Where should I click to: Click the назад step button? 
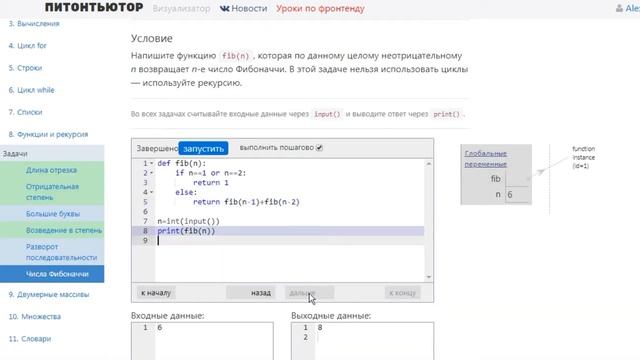251,293
